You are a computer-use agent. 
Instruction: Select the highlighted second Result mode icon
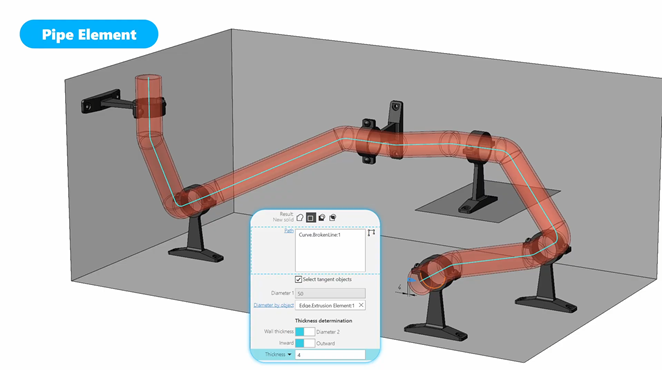[311, 218]
